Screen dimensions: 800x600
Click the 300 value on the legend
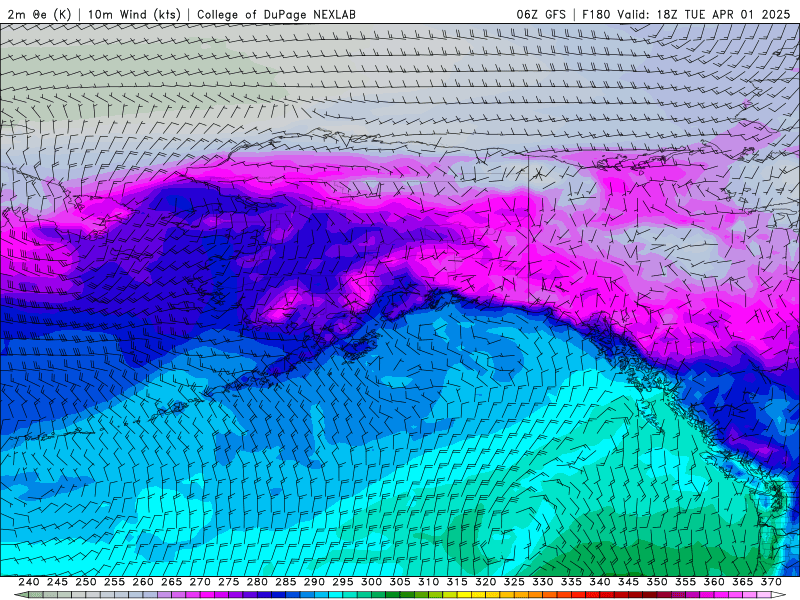[371, 582]
